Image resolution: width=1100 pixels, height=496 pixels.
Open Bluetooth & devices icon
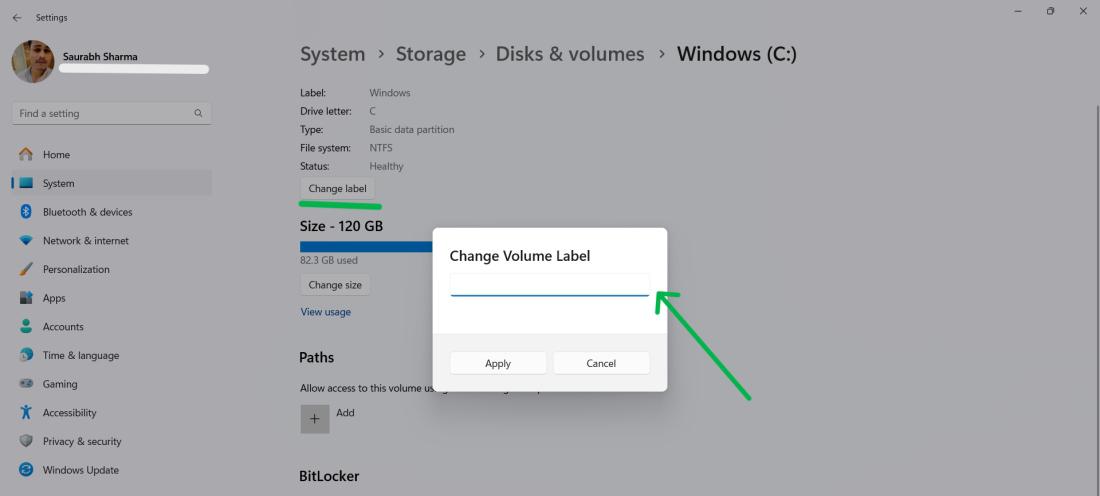tap(27, 212)
